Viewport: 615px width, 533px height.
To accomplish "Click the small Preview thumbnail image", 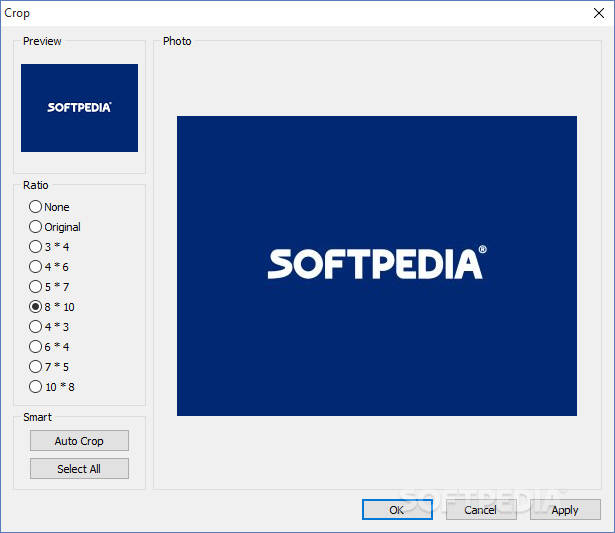I will tap(80, 108).
